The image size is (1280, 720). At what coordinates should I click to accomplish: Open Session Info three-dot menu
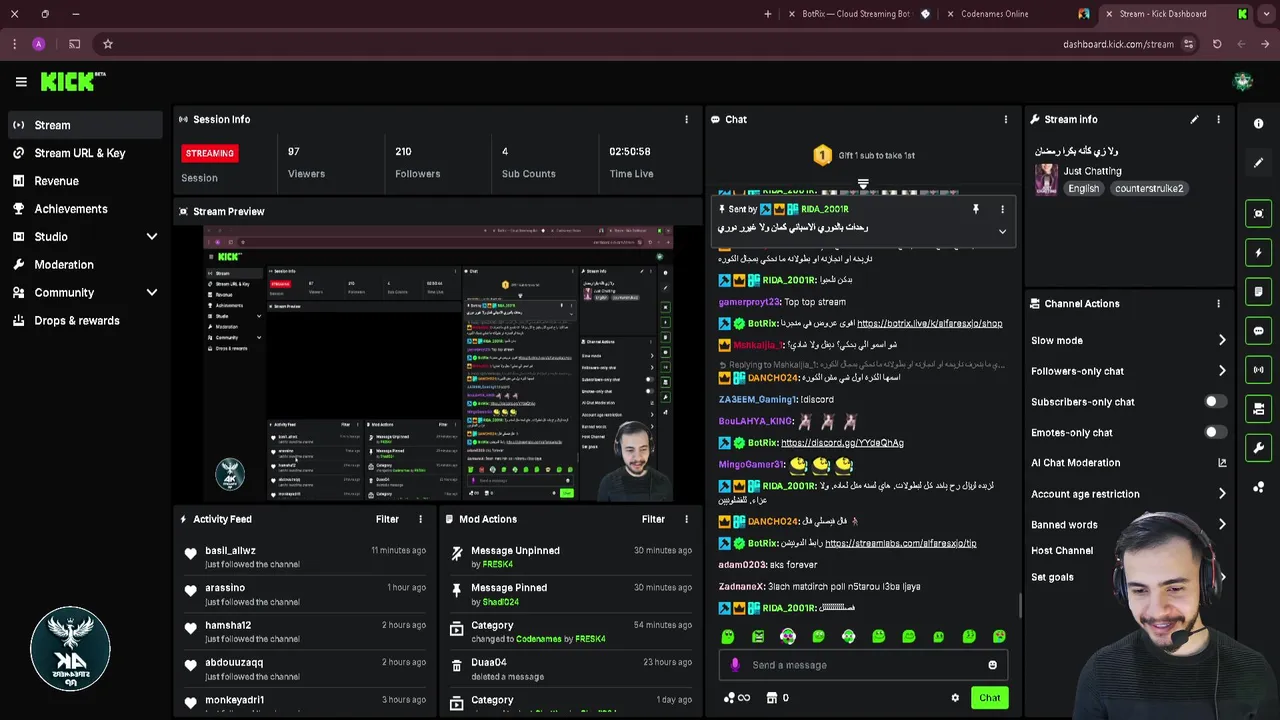(x=686, y=119)
